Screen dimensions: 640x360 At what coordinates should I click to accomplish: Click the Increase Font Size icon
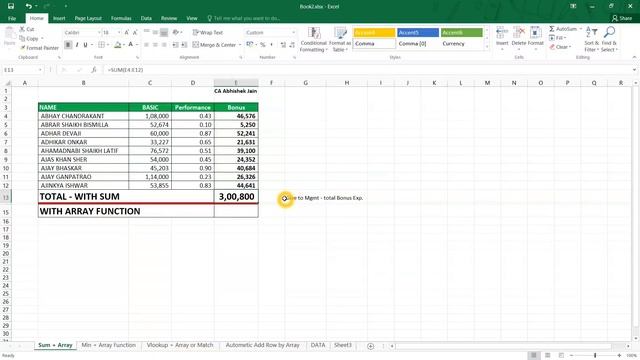[127, 32]
